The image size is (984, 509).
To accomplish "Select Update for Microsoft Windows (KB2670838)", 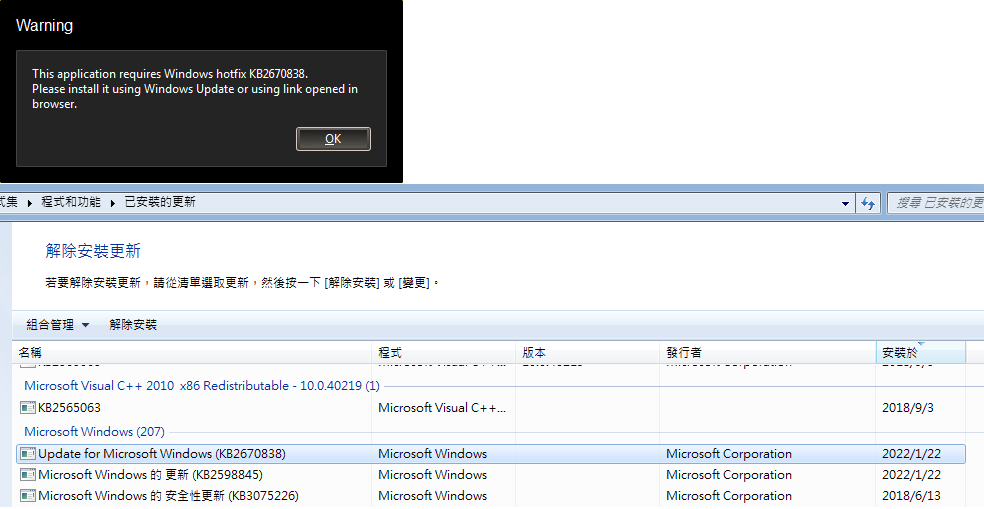I will click(490, 454).
